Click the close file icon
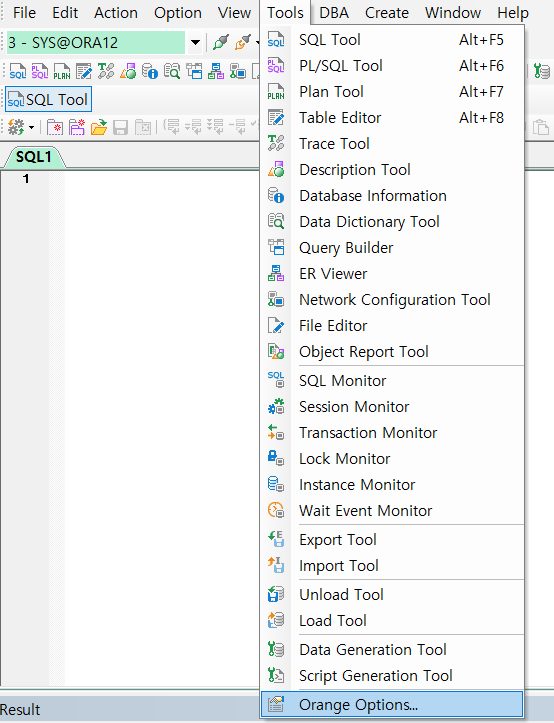 pyautogui.click(x=143, y=127)
